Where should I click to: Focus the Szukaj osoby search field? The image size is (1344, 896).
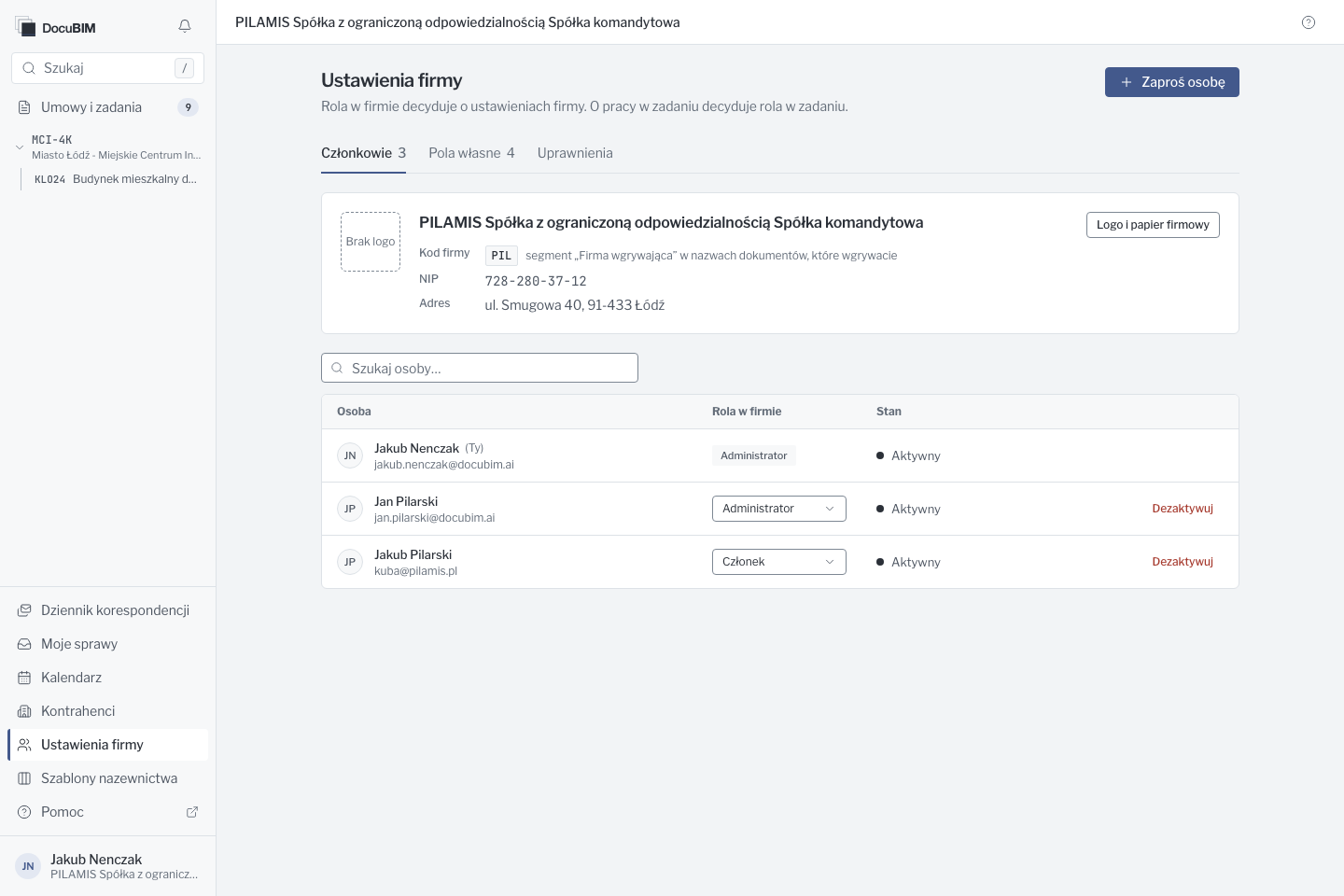pyautogui.click(x=480, y=368)
